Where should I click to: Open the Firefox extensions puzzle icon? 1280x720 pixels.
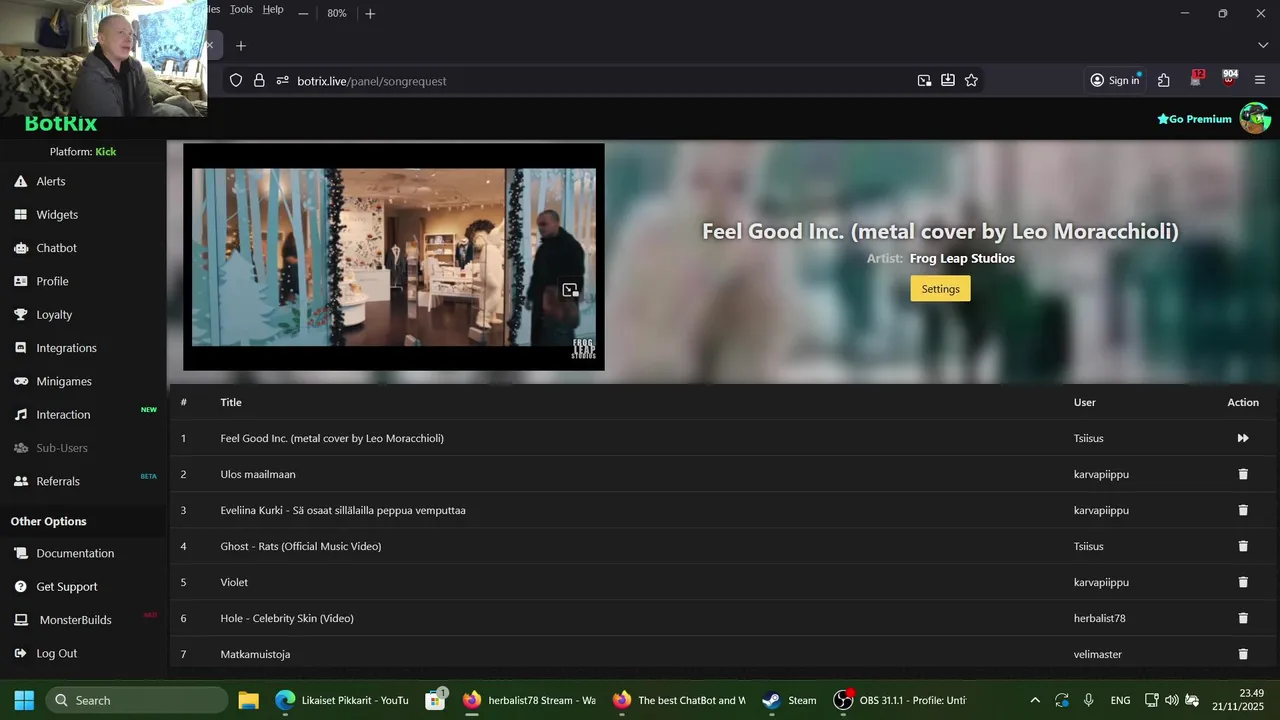pos(1164,80)
